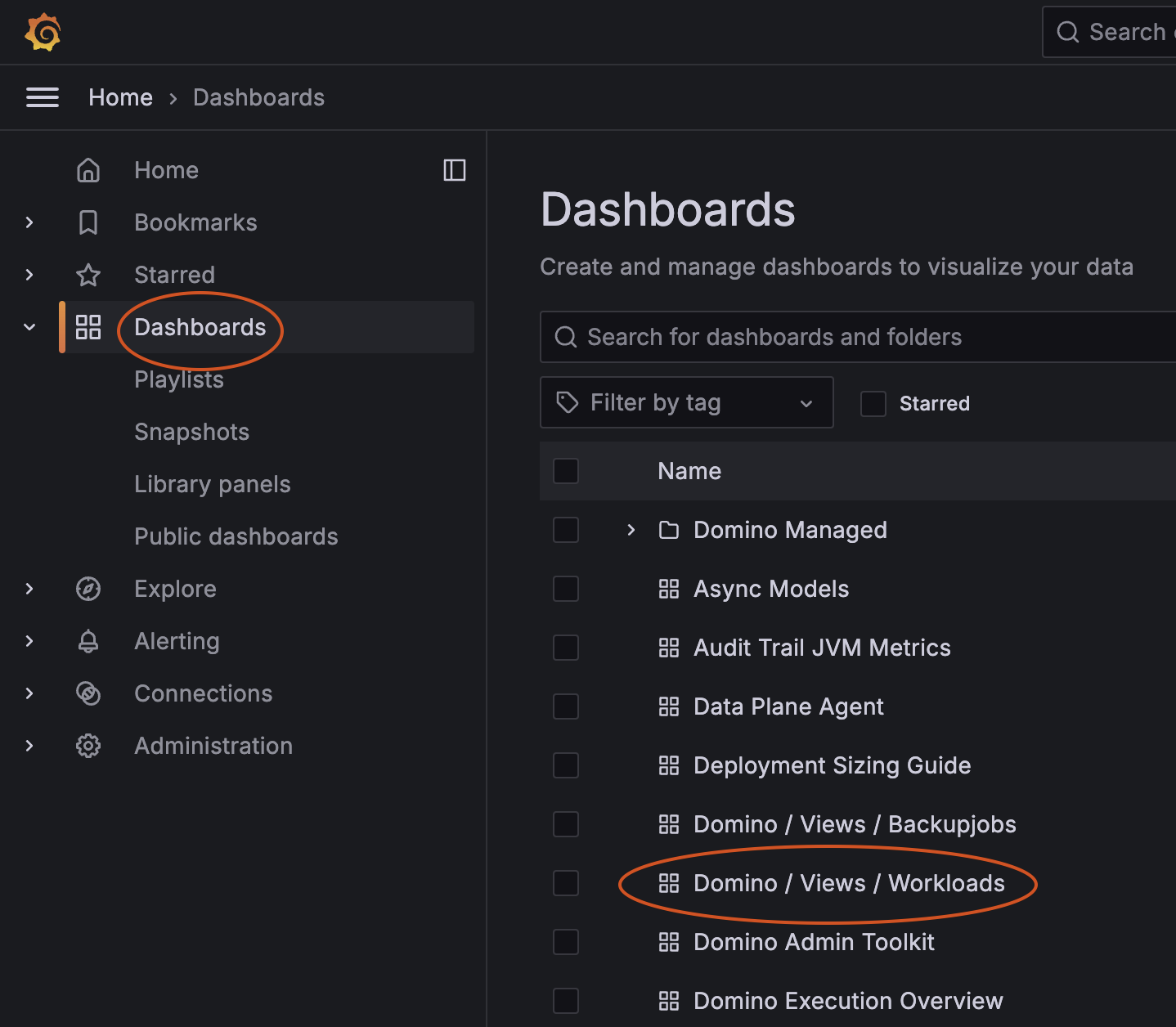Go to Home label in sidebar menu
This screenshot has width=1176, height=1027.
click(x=167, y=170)
